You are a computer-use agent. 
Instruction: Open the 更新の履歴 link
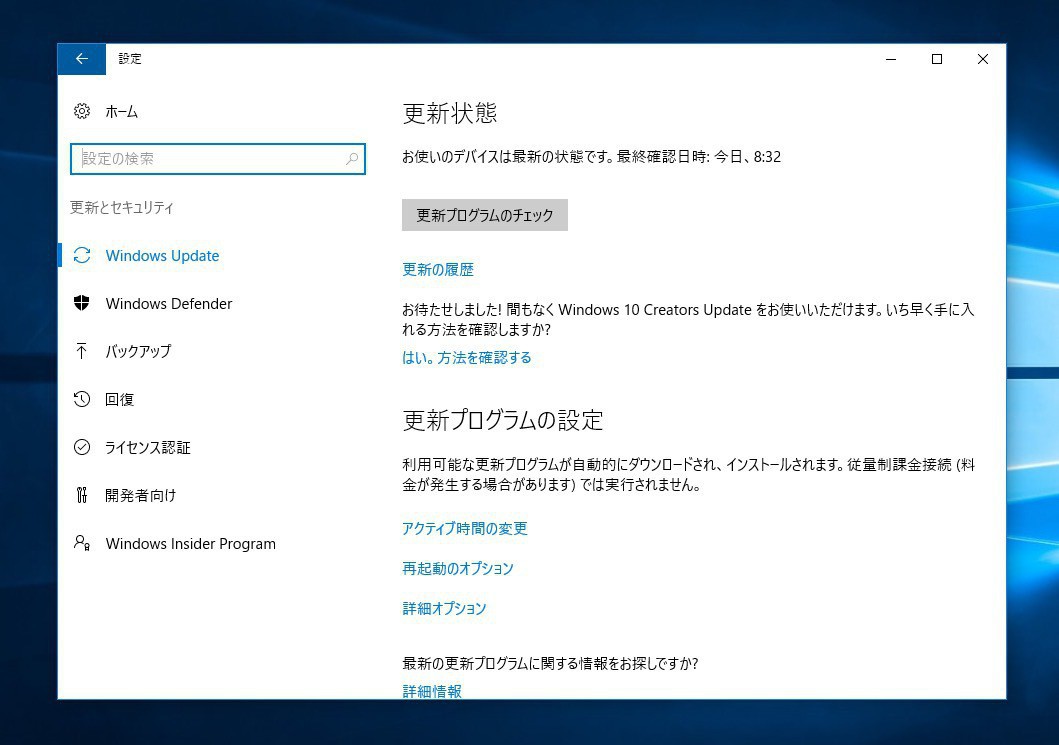pos(437,269)
